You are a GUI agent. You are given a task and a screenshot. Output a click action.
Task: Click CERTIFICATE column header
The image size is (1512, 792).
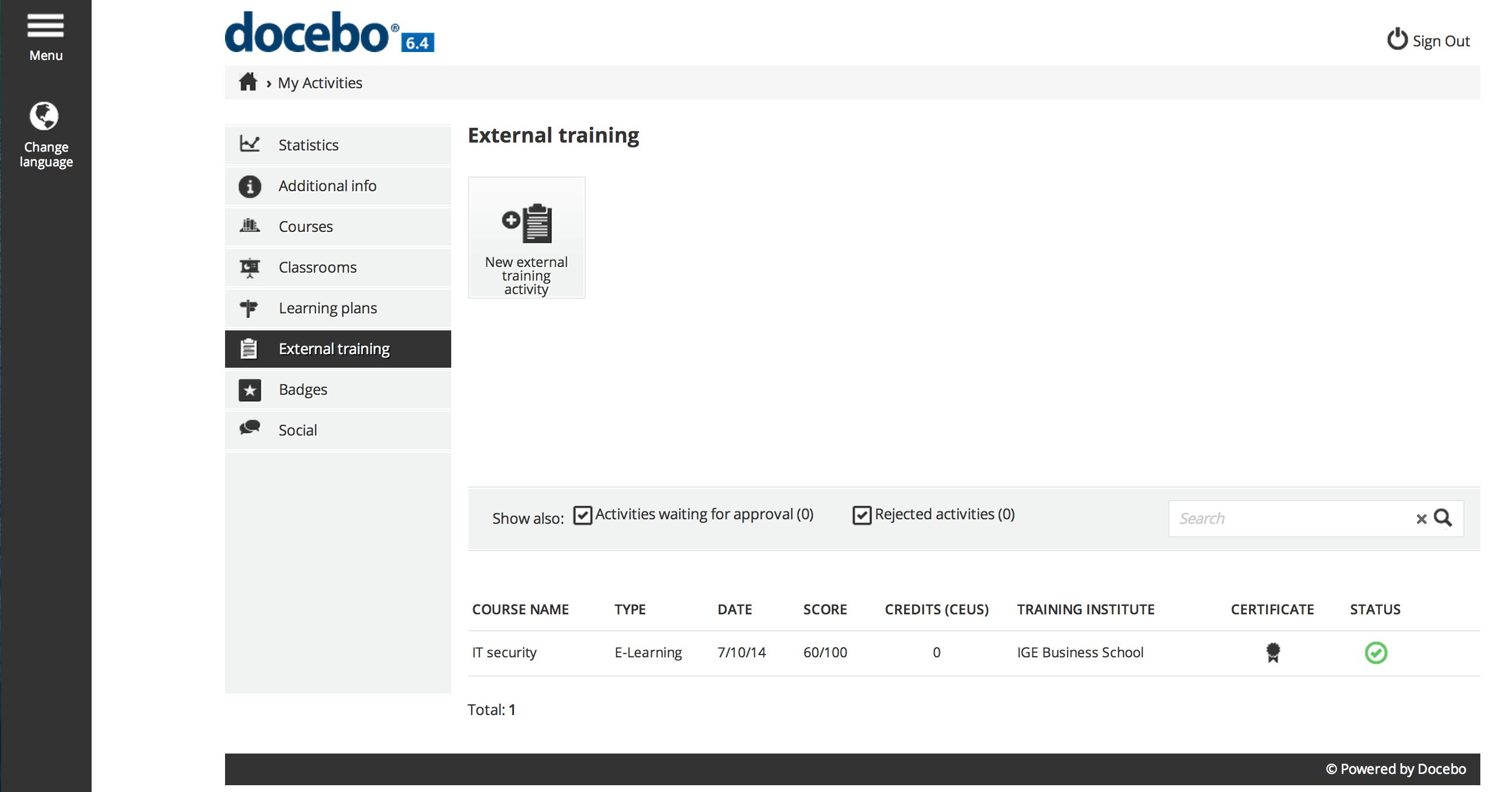1272,609
